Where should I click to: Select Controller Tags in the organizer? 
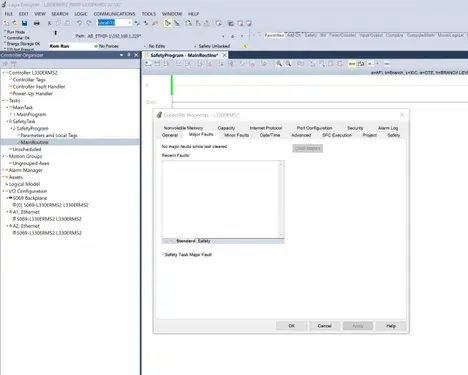click(x=29, y=80)
